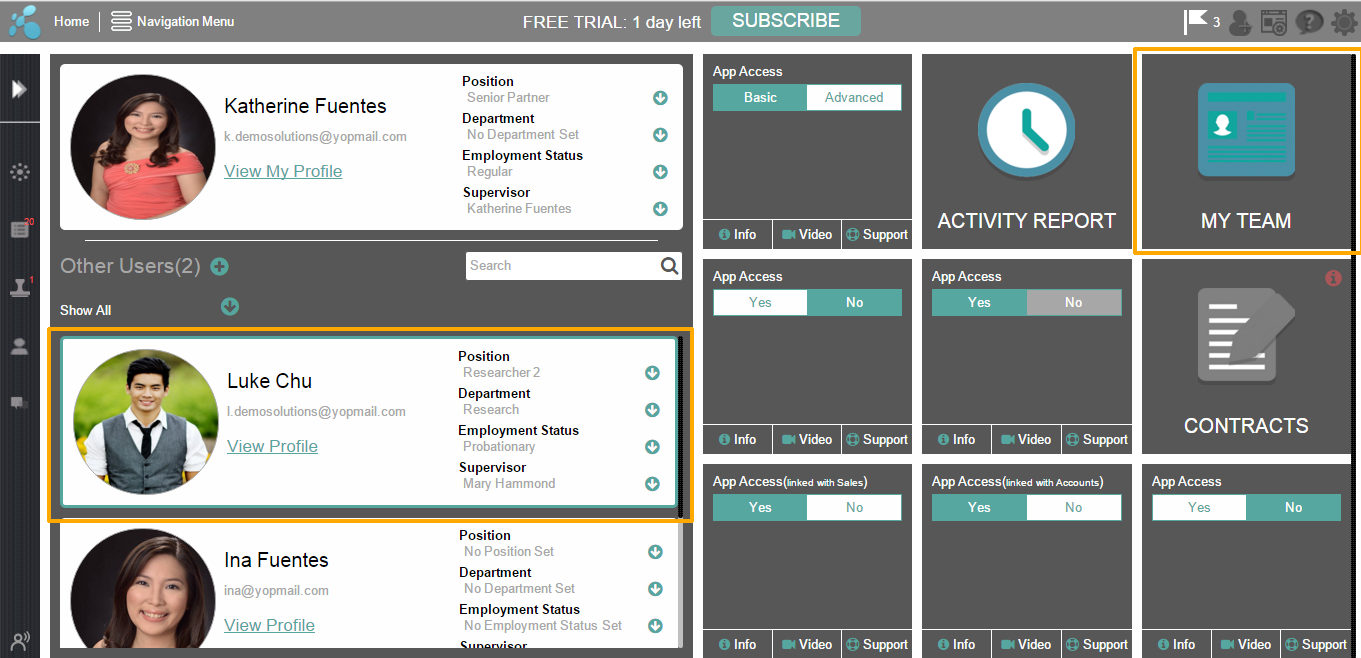Open the chat bubbles sidebar icon
The height and width of the screenshot is (658, 1361).
(x=19, y=403)
